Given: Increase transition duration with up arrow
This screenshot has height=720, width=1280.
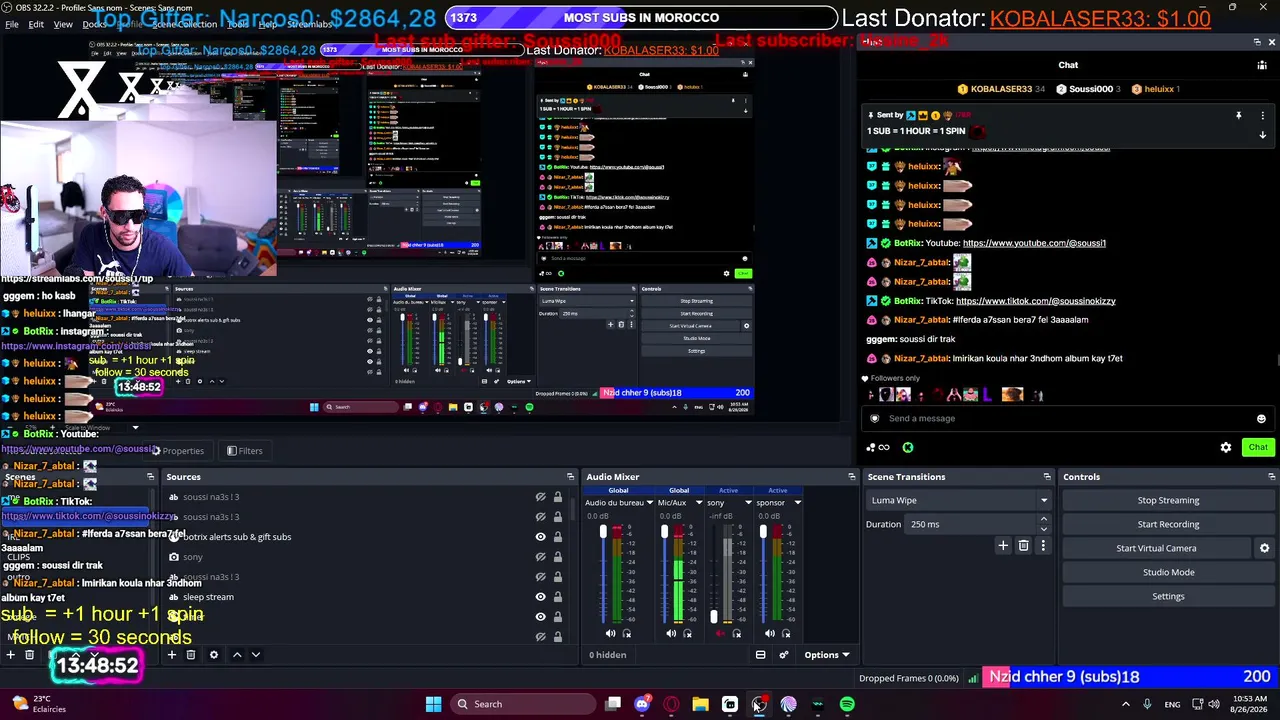Looking at the screenshot, I should (1044, 519).
